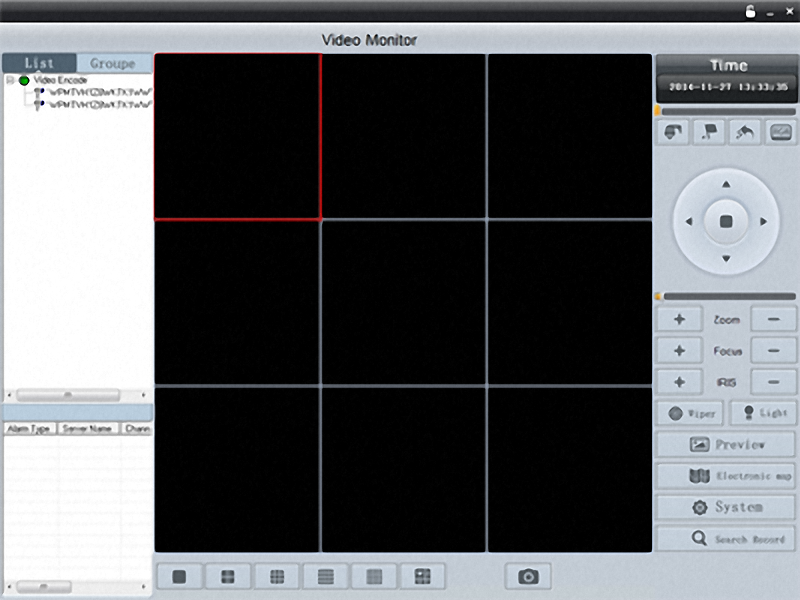The height and width of the screenshot is (600, 800).
Task: Increase Focus with plus button
Action: 680,351
